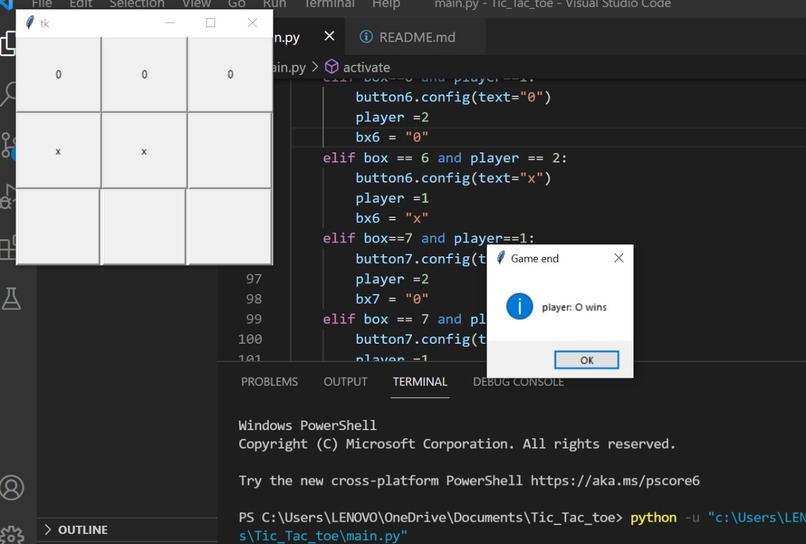Viewport: 806px width, 544px height.
Task: Click the blue info icon in Game end dialog
Action: pos(519,306)
